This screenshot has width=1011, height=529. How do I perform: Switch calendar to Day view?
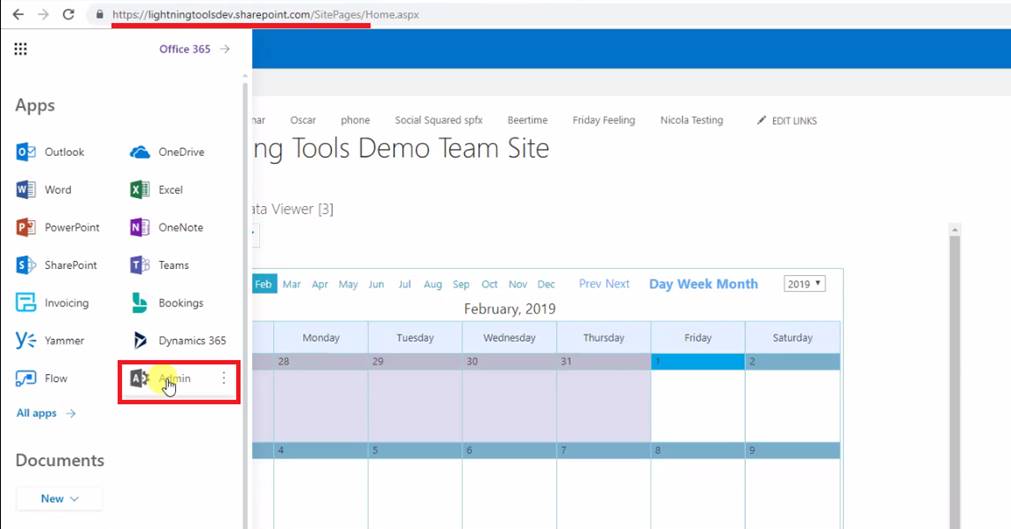pos(661,284)
